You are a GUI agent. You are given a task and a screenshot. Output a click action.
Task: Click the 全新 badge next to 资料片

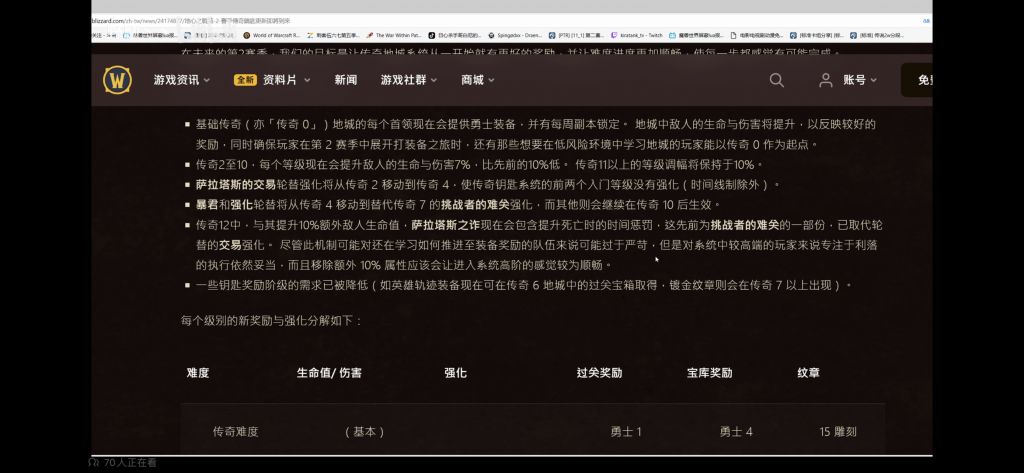point(246,80)
